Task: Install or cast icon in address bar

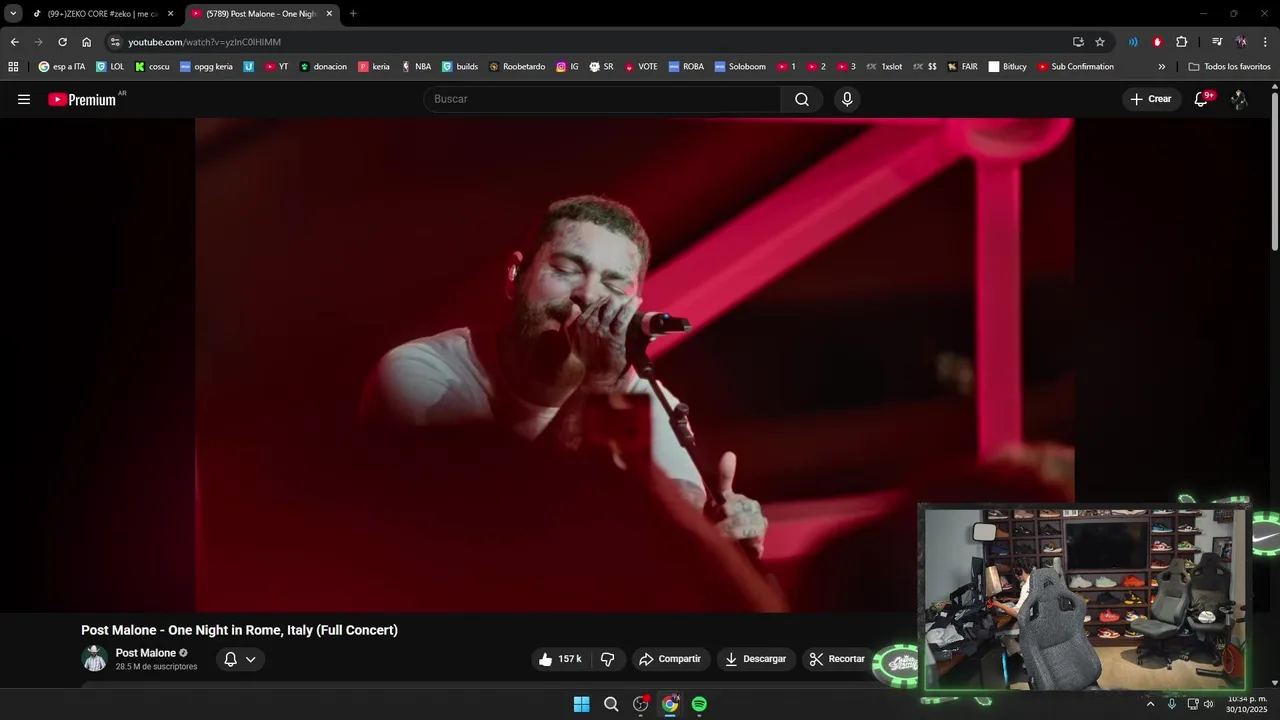Action: point(1078,42)
